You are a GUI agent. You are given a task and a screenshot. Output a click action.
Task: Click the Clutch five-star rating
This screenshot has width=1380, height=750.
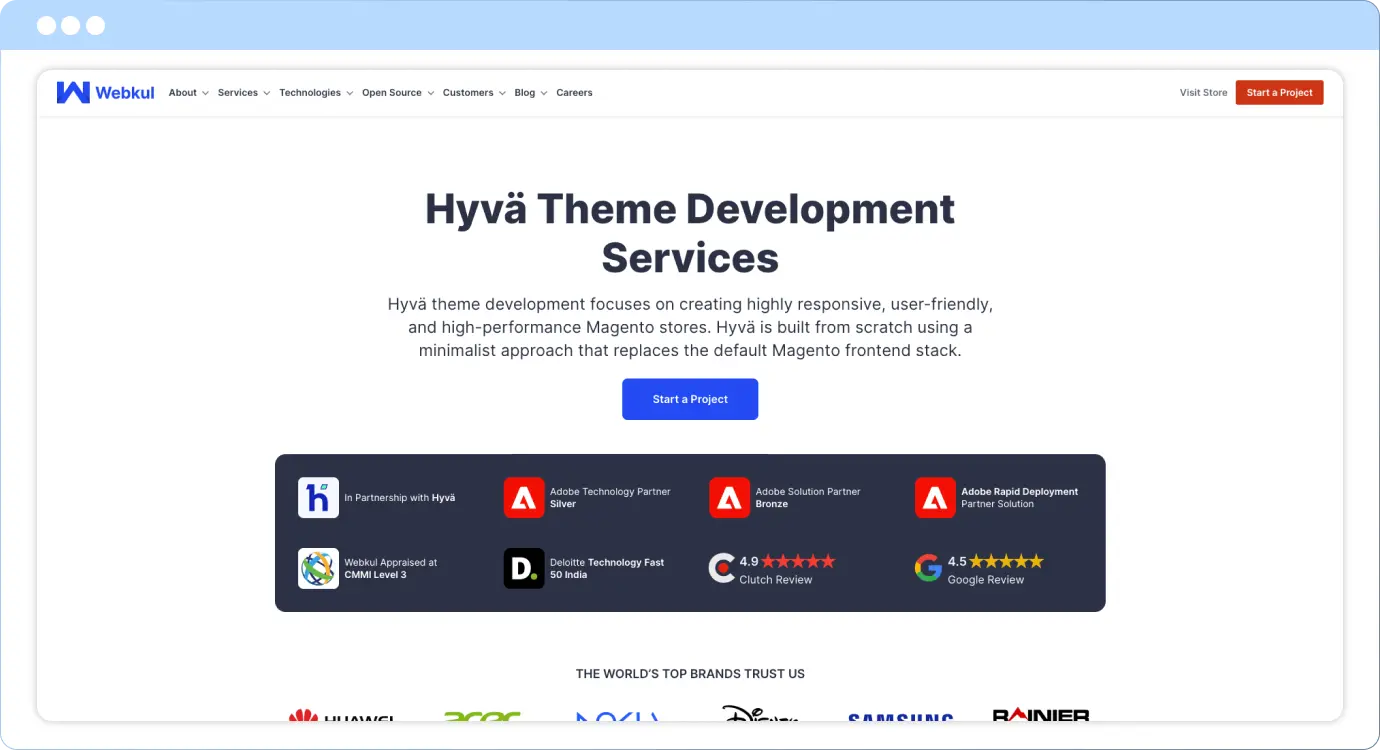(x=800, y=561)
